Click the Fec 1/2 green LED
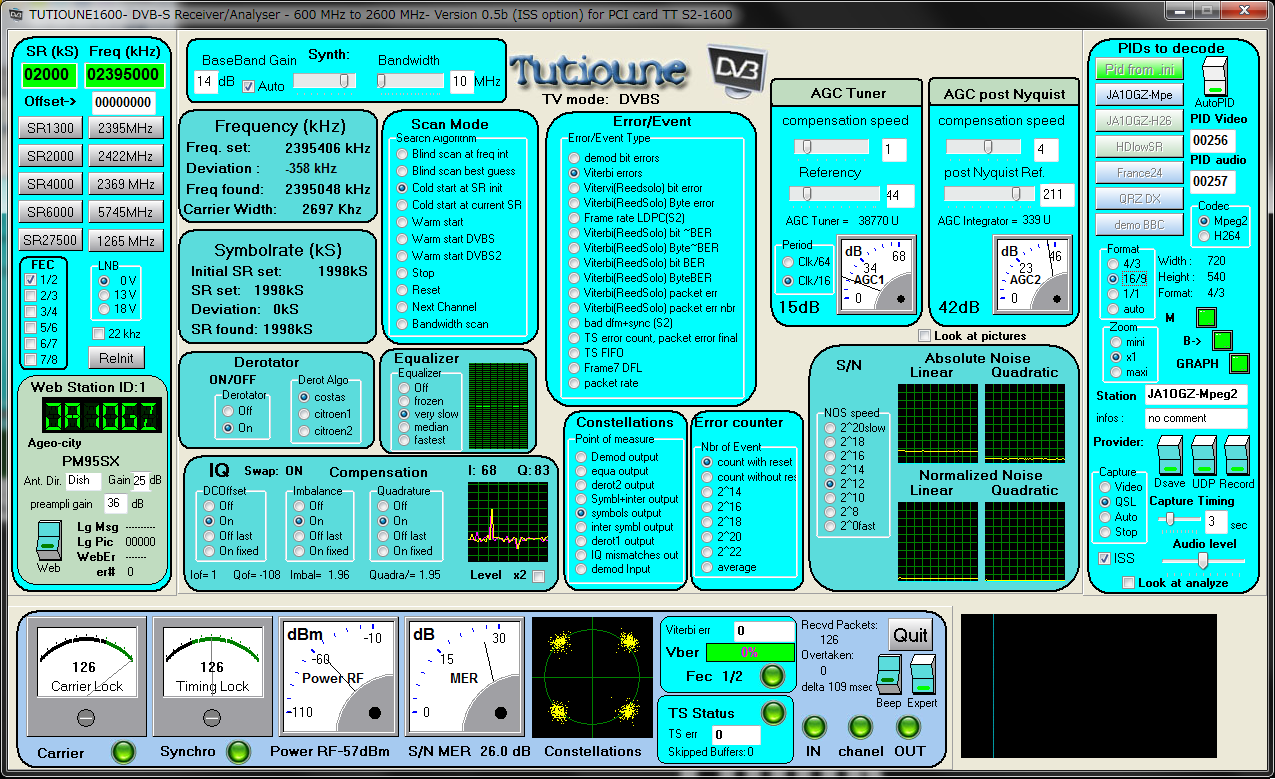 (x=771, y=676)
